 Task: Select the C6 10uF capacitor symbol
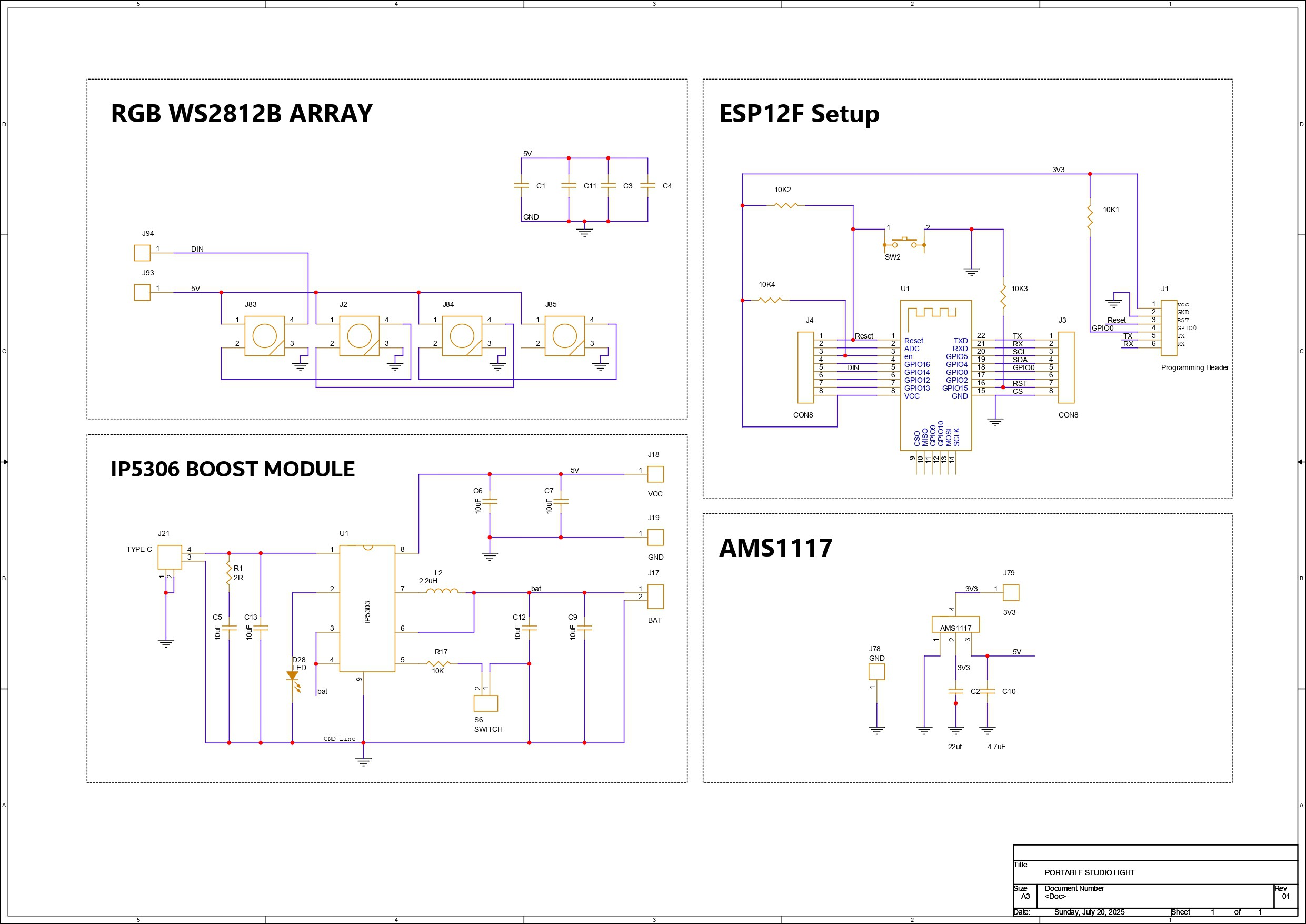(x=490, y=502)
